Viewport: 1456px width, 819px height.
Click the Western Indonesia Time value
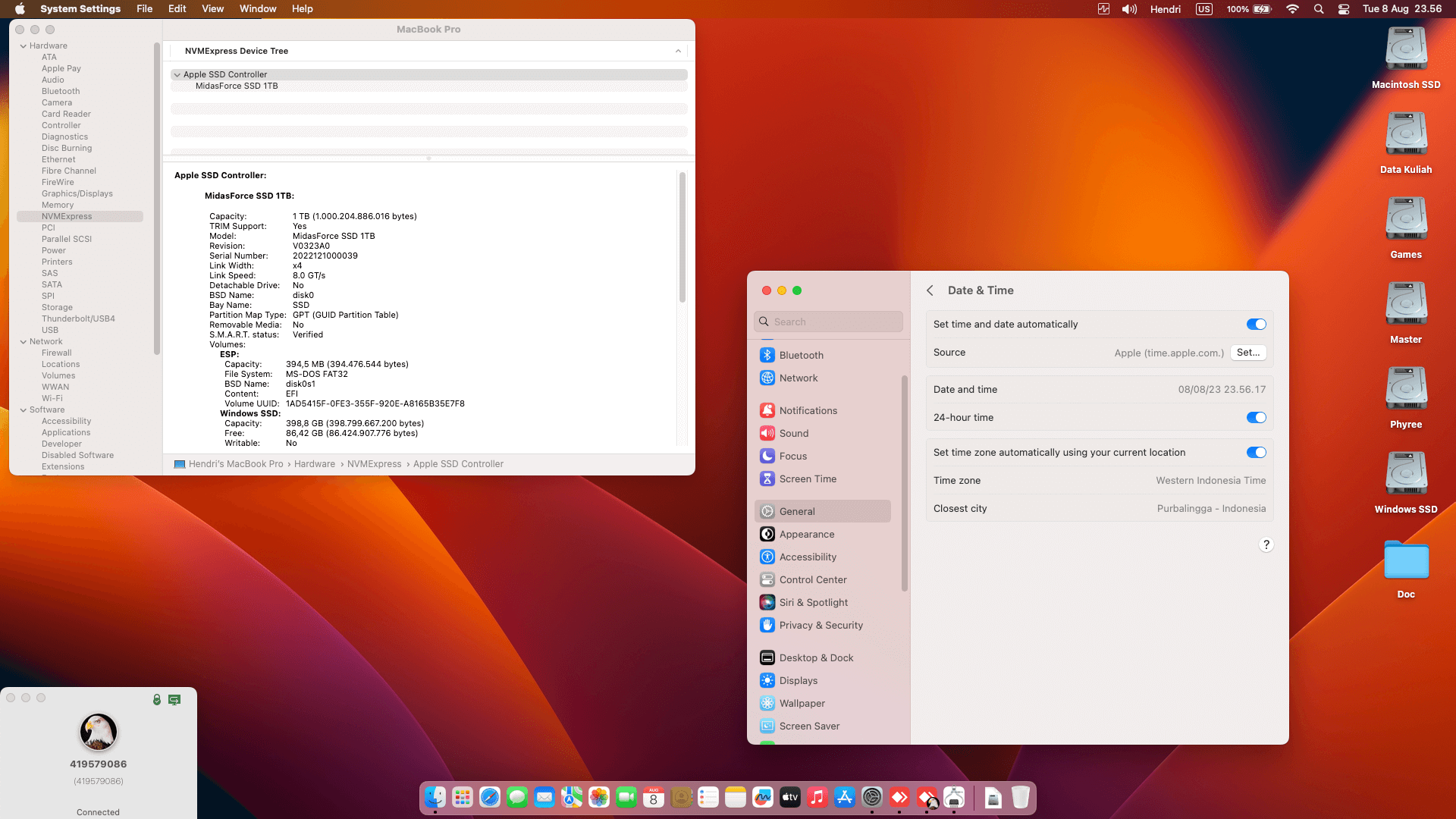1211,480
